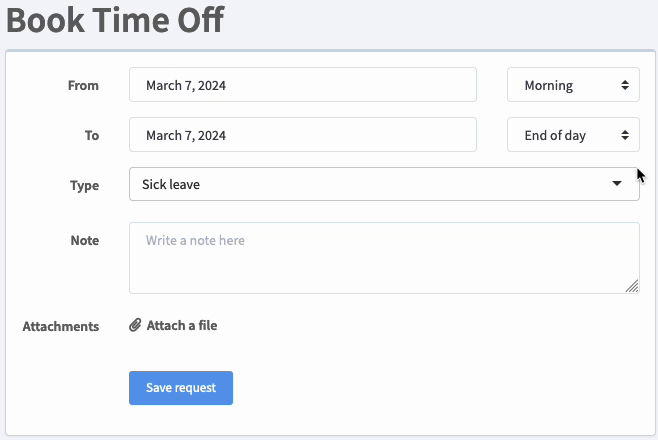Click the 'From' field label
The width and height of the screenshot is (658, 440).
click(83, 85)
